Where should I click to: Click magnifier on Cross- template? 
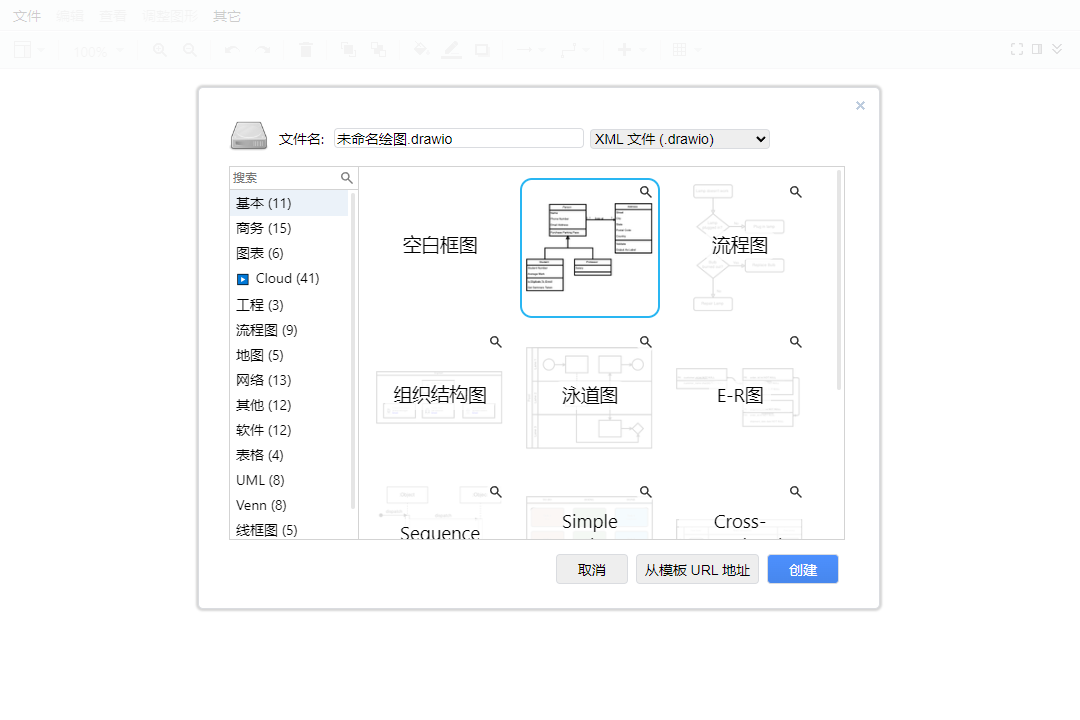coord(796,492)
